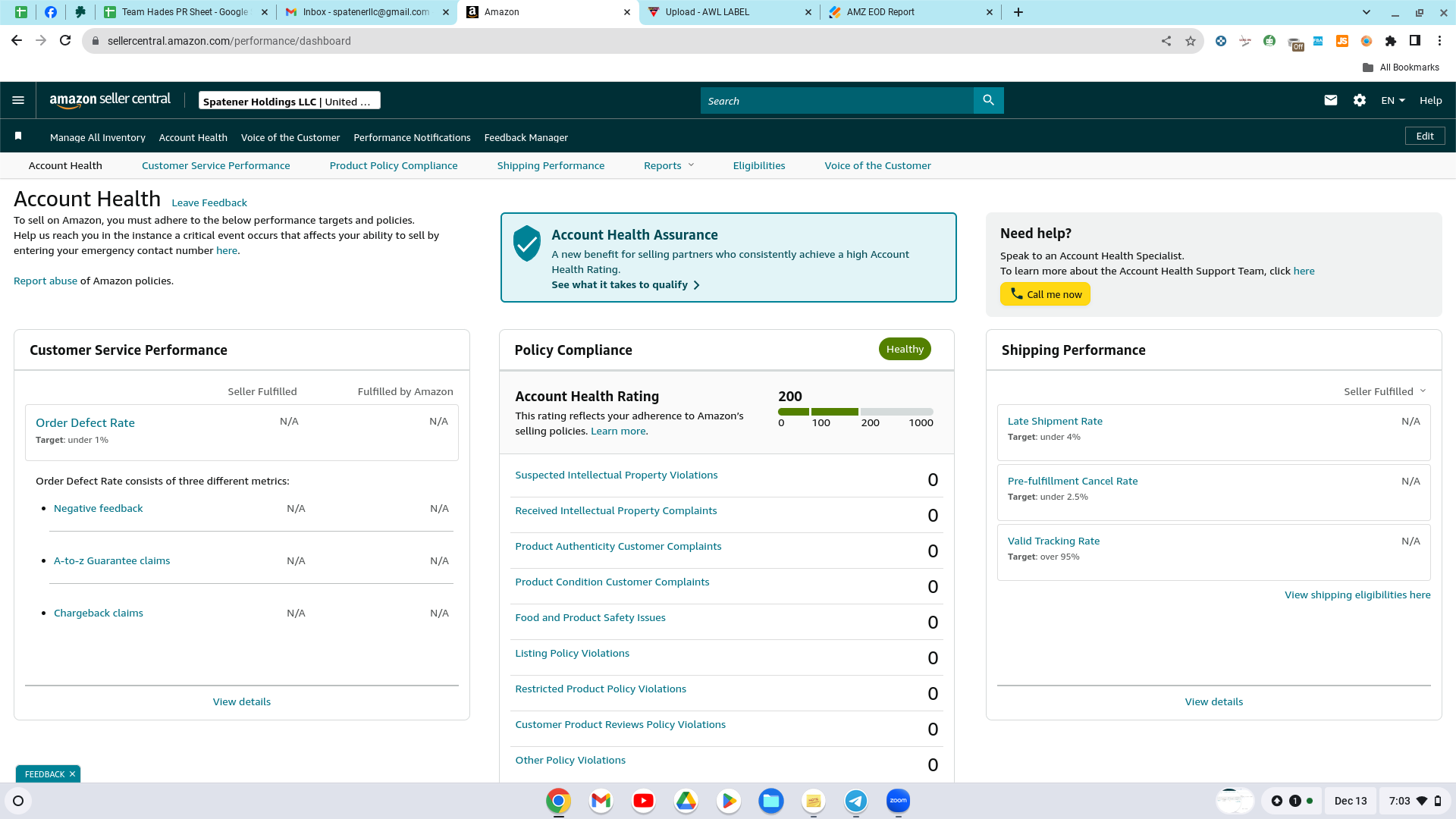The height and width of the screenshot is (819, 1456).
Task: Reload the page with the refresh icon
Action: (x=65, y=41)
